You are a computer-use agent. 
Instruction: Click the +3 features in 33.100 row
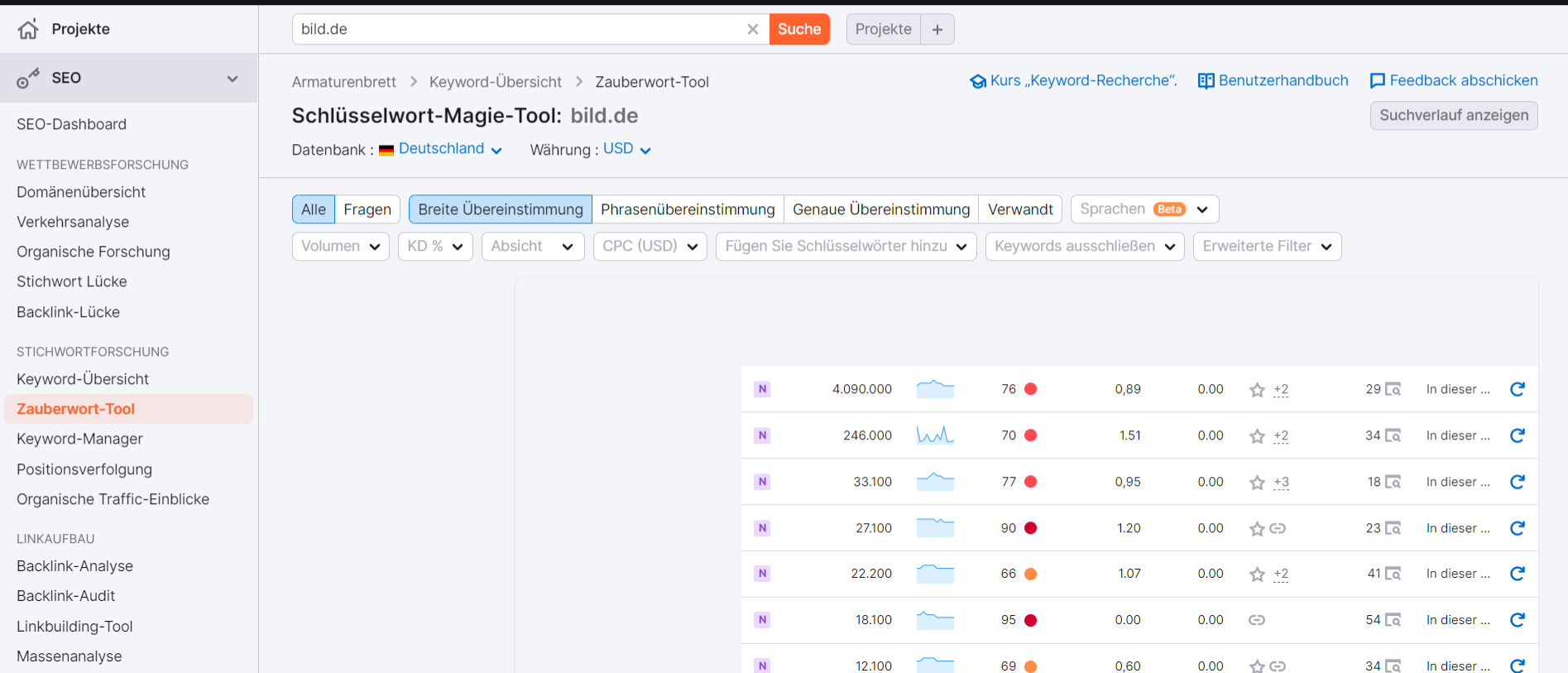[1281, 483]
